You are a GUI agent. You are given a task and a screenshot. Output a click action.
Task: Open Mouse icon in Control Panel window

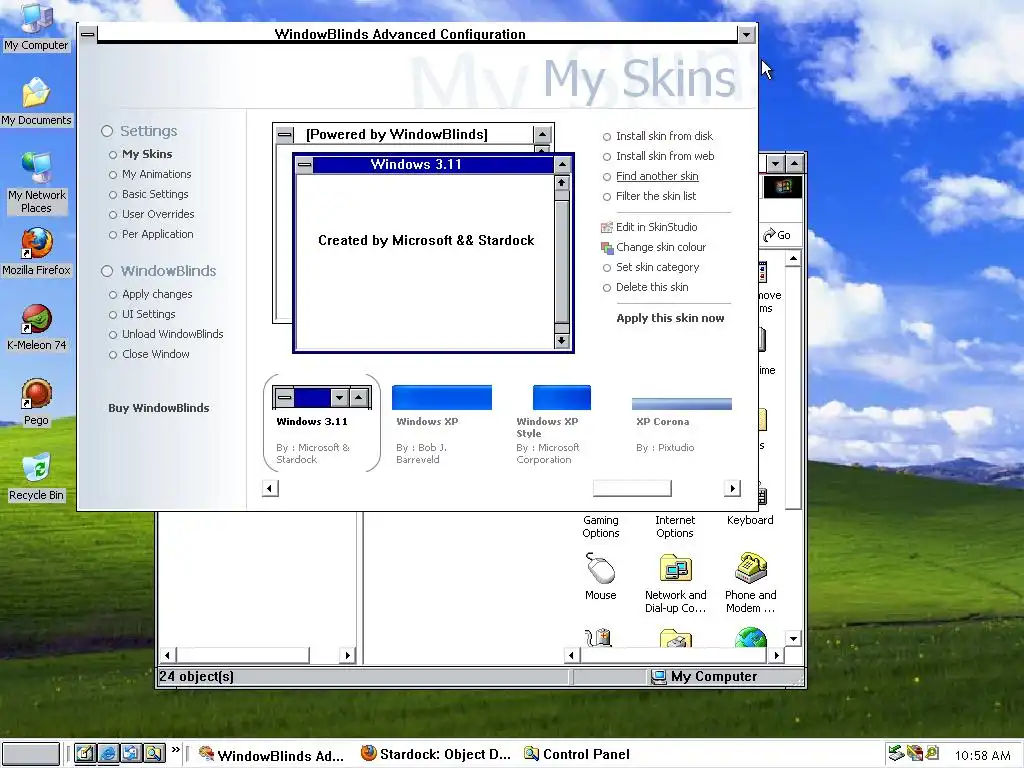coord(600,576)
